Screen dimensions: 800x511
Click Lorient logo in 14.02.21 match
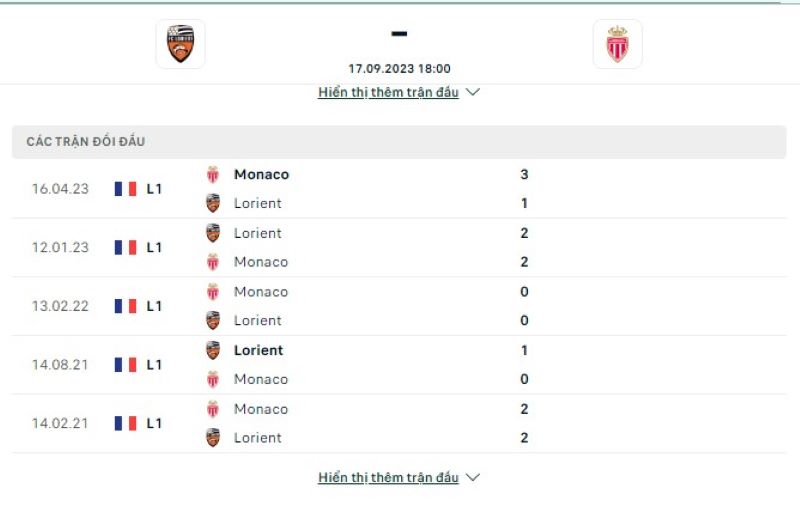pyautogui.click(x=213, y=437)
